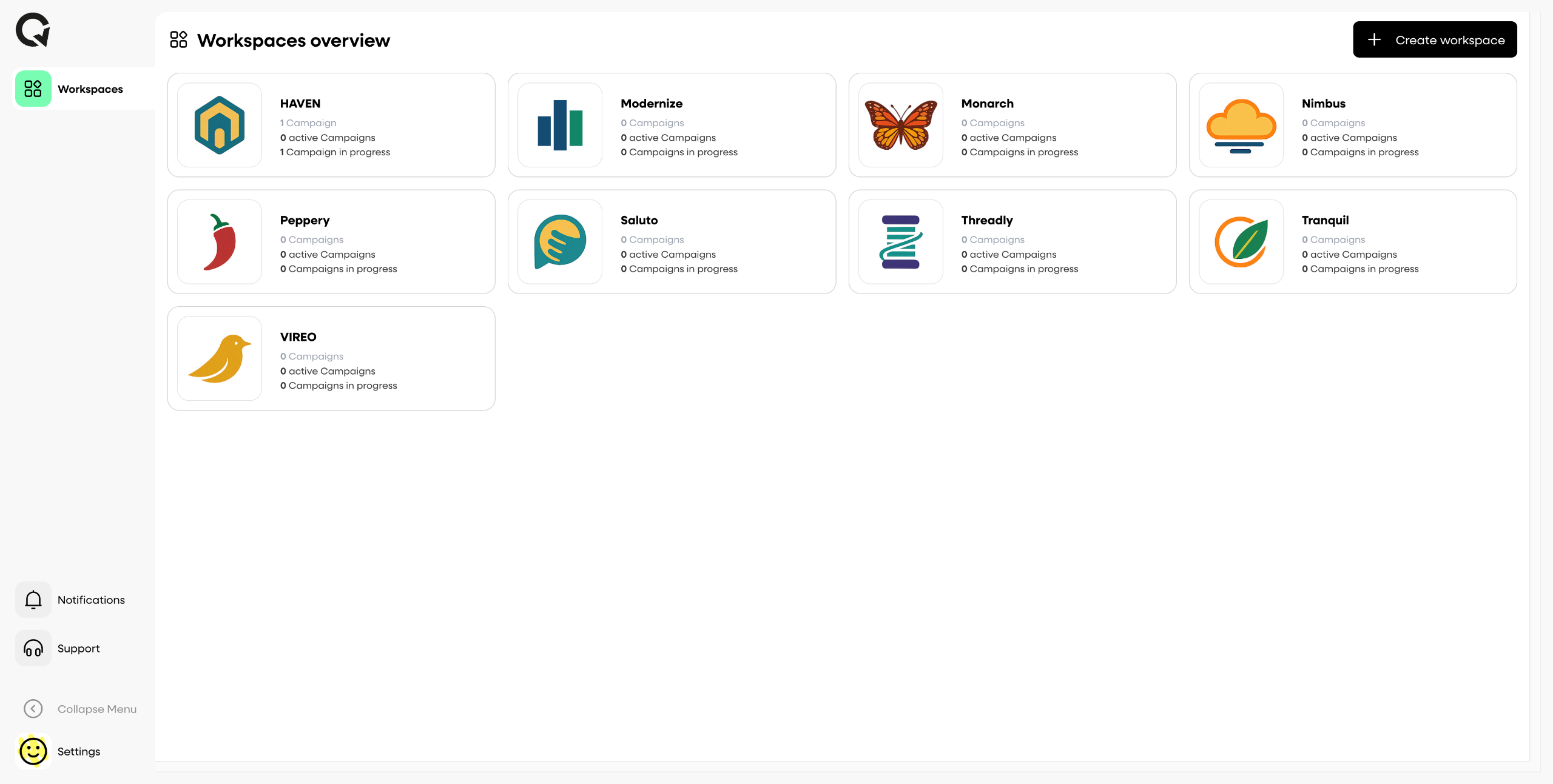The height and width of the screenshot is (784, 1553).
Task: Select the Notifications menu label
Action: 91,600
